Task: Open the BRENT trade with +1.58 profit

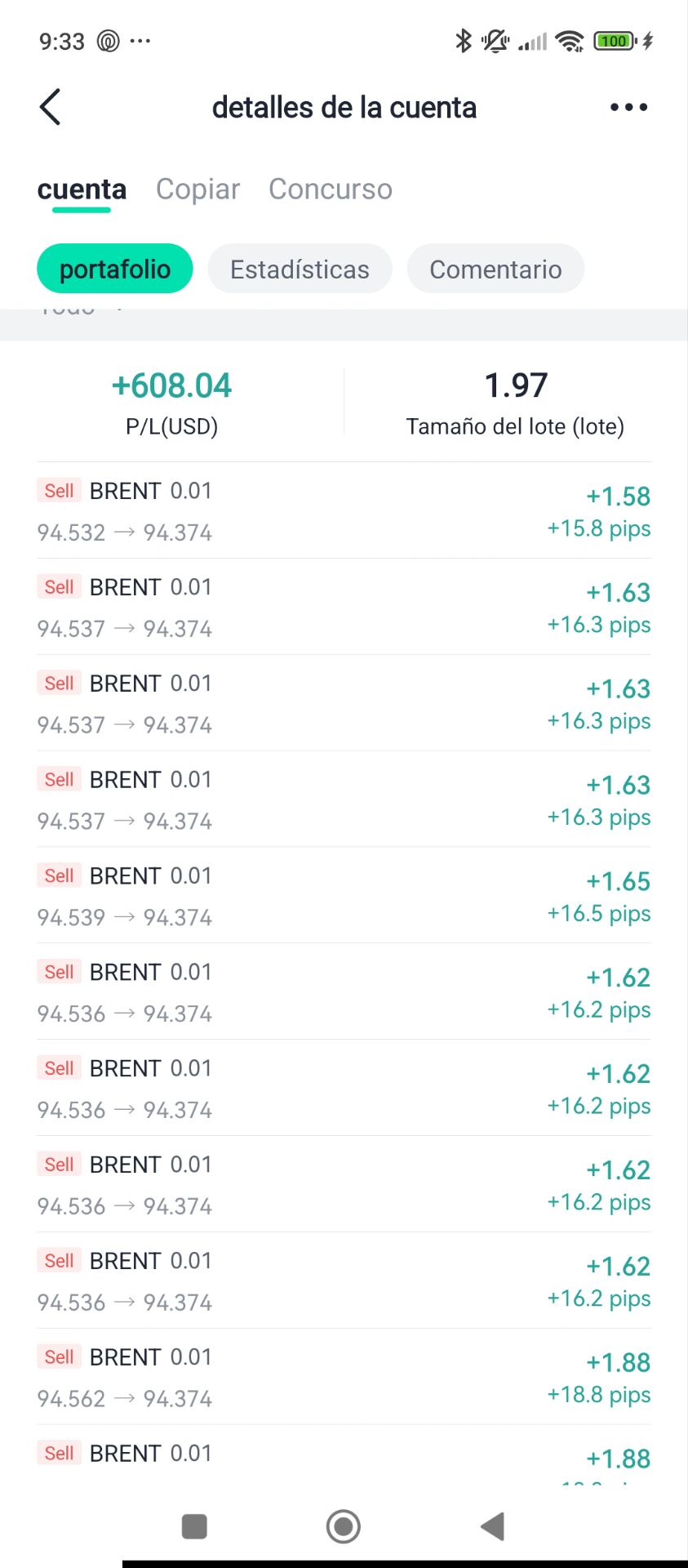Action: [344, 510]
